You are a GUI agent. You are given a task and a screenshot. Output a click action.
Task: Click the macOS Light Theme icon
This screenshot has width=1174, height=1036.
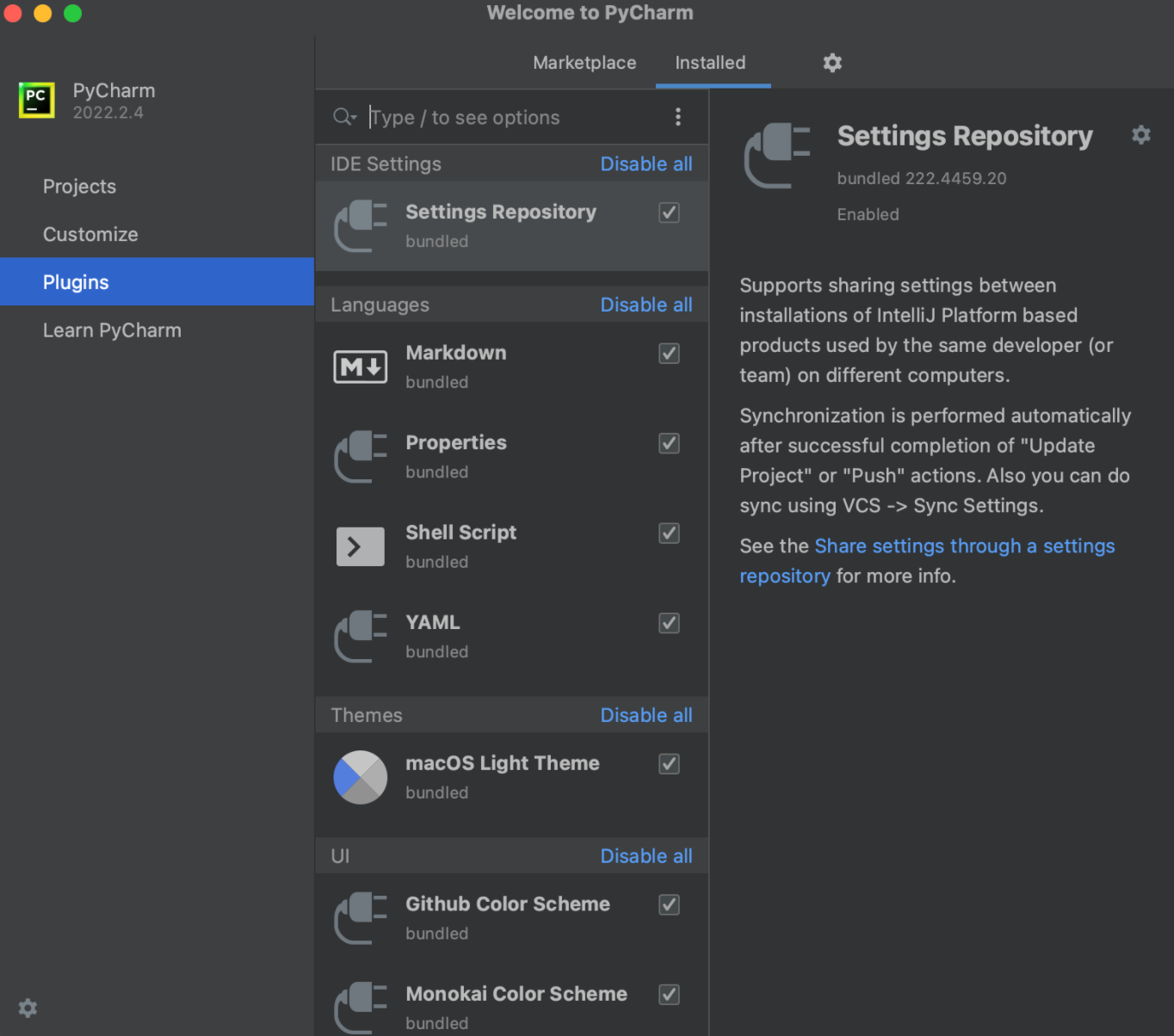(x=361, y=777)
